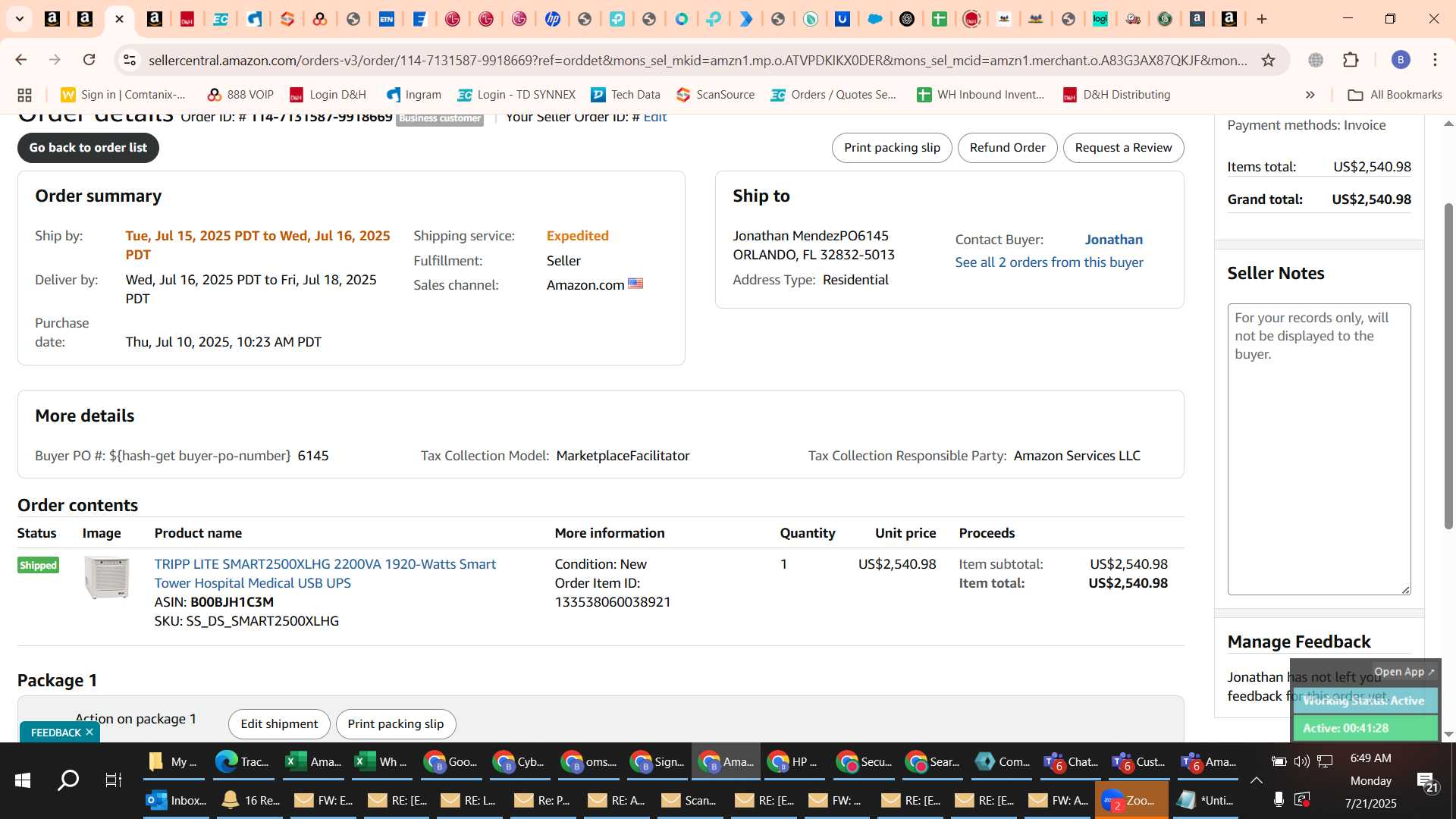Open Windows search magnifier
The width and height of the screenshot is (1456, 819).
pyautogui.click(x=68, y=780)
